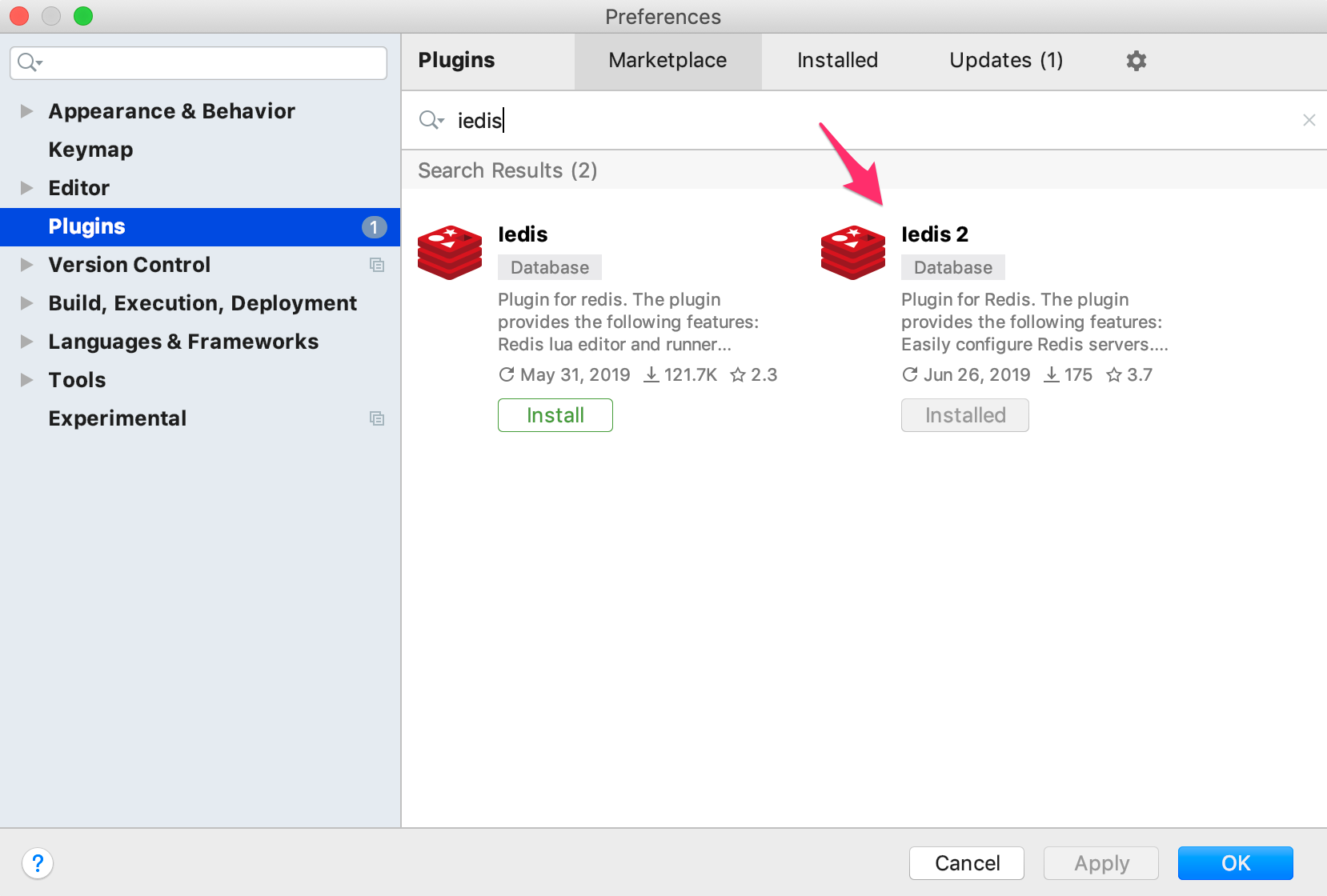Open the plugins gear settings menu
The image size is (1327, 896).
click(1136, 61)
